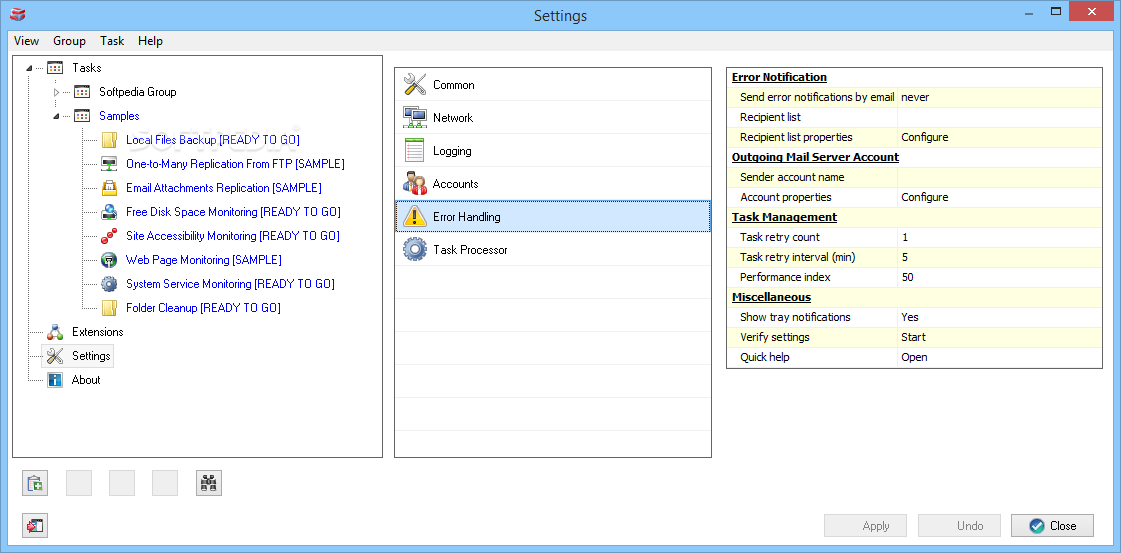Click the add new task clipboard button
The height and width of the screenshot is (553, 1121).
[x=35, y=484]
